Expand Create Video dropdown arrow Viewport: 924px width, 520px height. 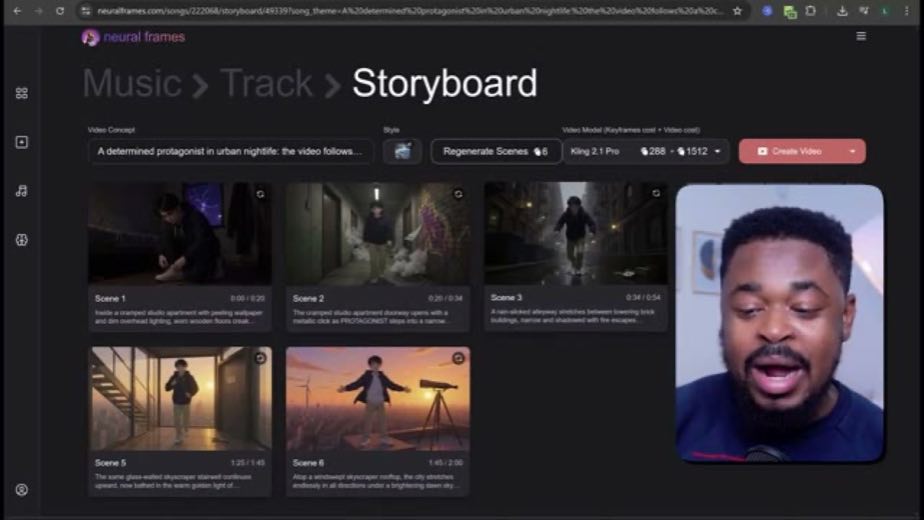click(853, 152)
